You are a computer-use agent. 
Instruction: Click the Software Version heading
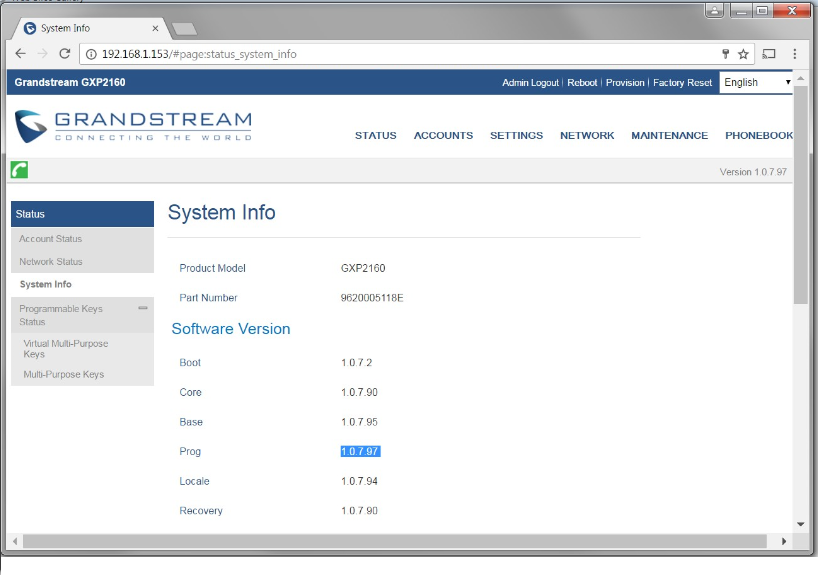tap(231, 329)
